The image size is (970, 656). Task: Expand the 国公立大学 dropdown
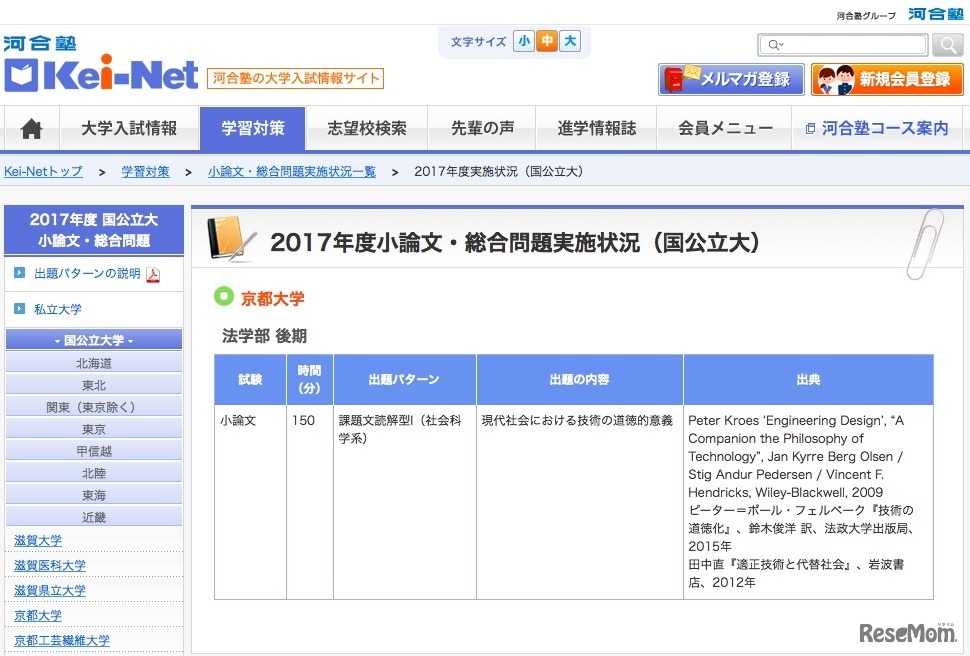click(x=93, y=339)
